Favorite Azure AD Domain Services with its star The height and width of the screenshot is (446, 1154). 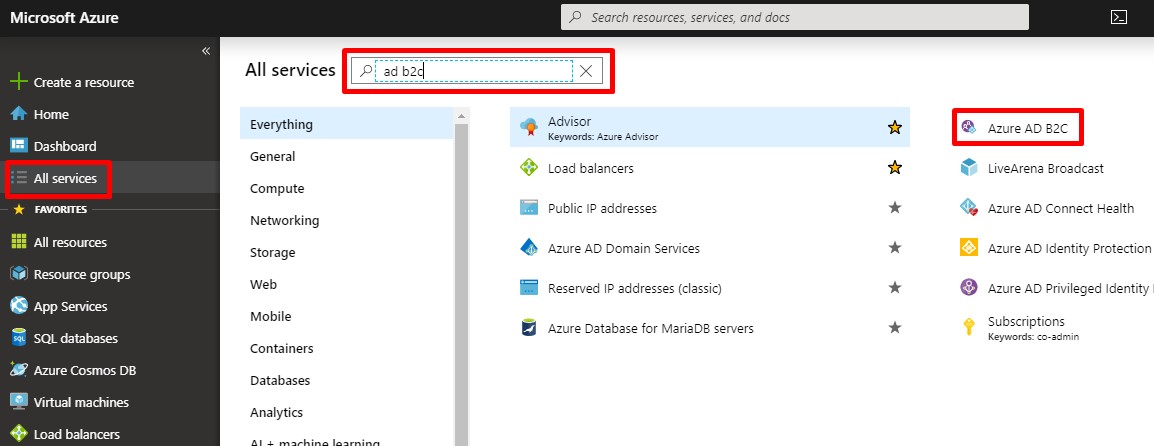click(x=894, y=248)
